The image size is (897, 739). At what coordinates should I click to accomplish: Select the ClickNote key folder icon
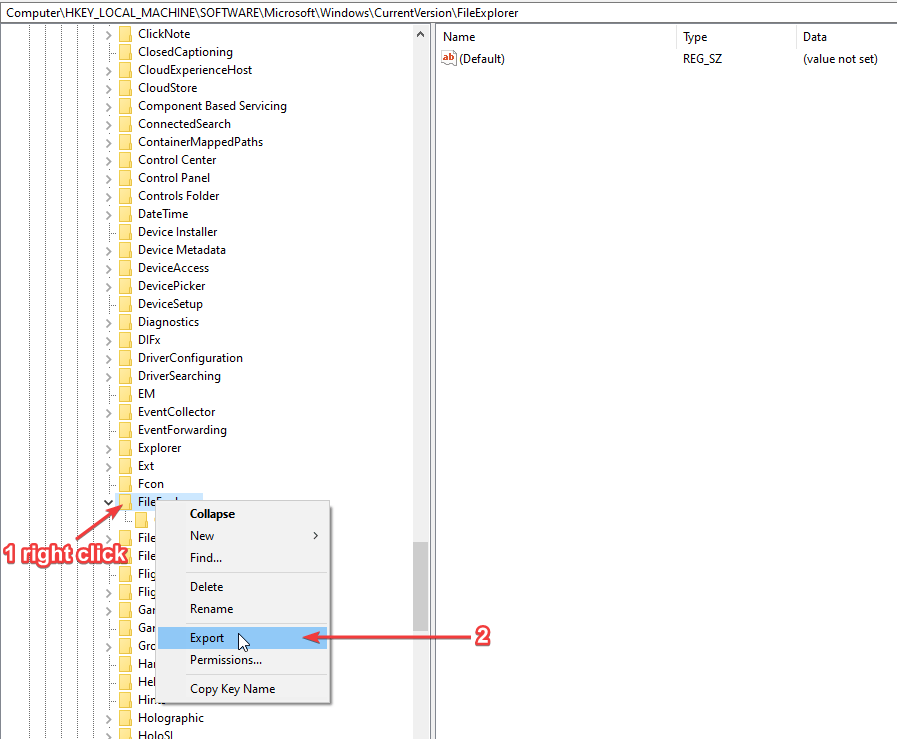pyautogui.click(x=124, y=33)
